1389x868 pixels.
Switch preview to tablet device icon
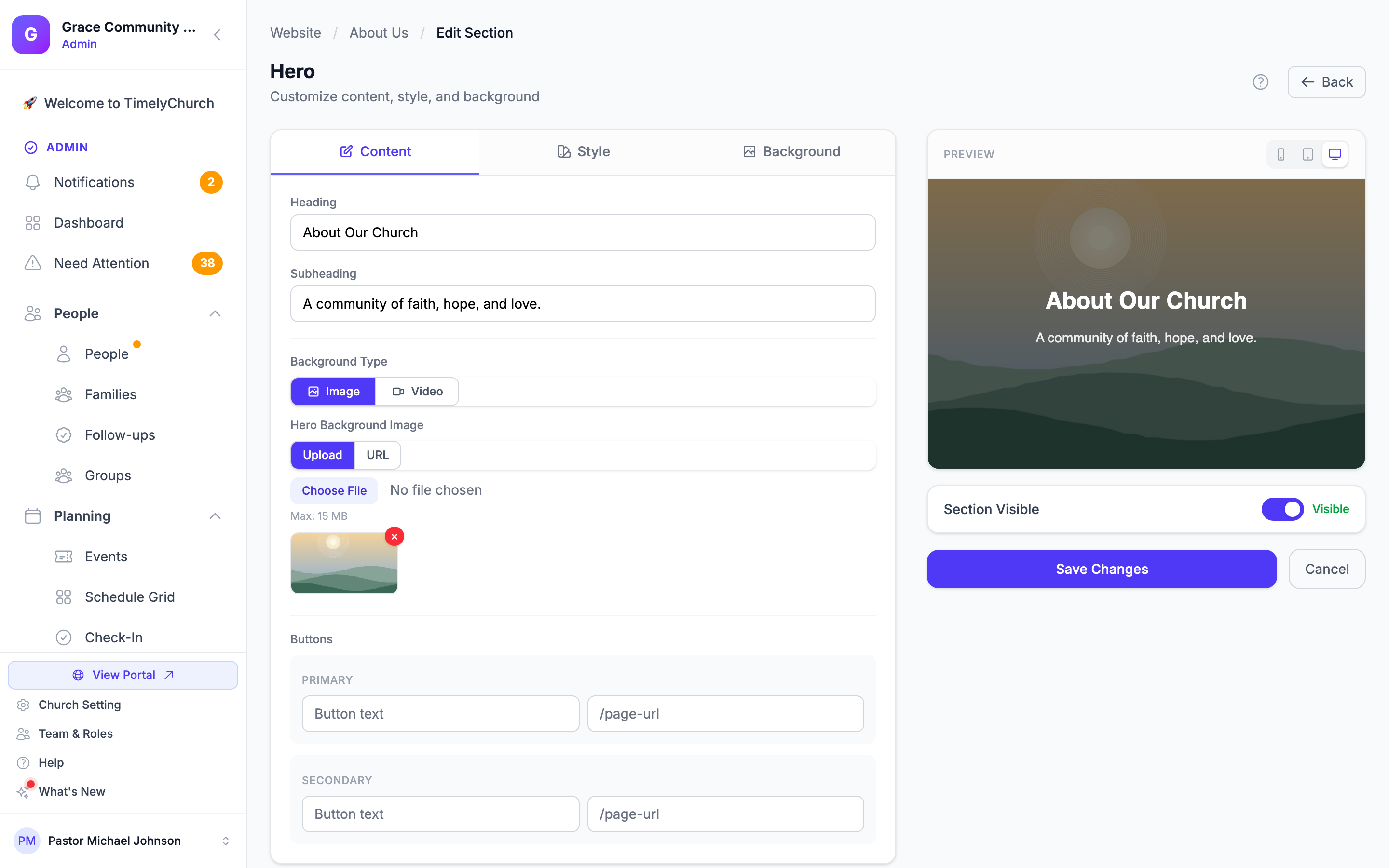pyautogui.click(x=1307, y=154)
